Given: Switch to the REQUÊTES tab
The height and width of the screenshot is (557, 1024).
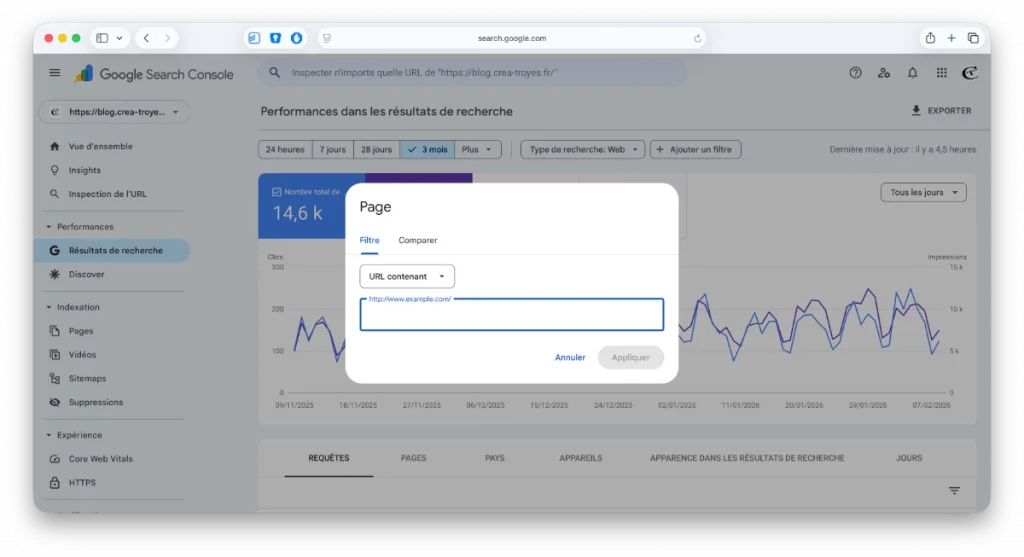Looking at the screenshot, I should pyautogui.click(x=328, y=458).
